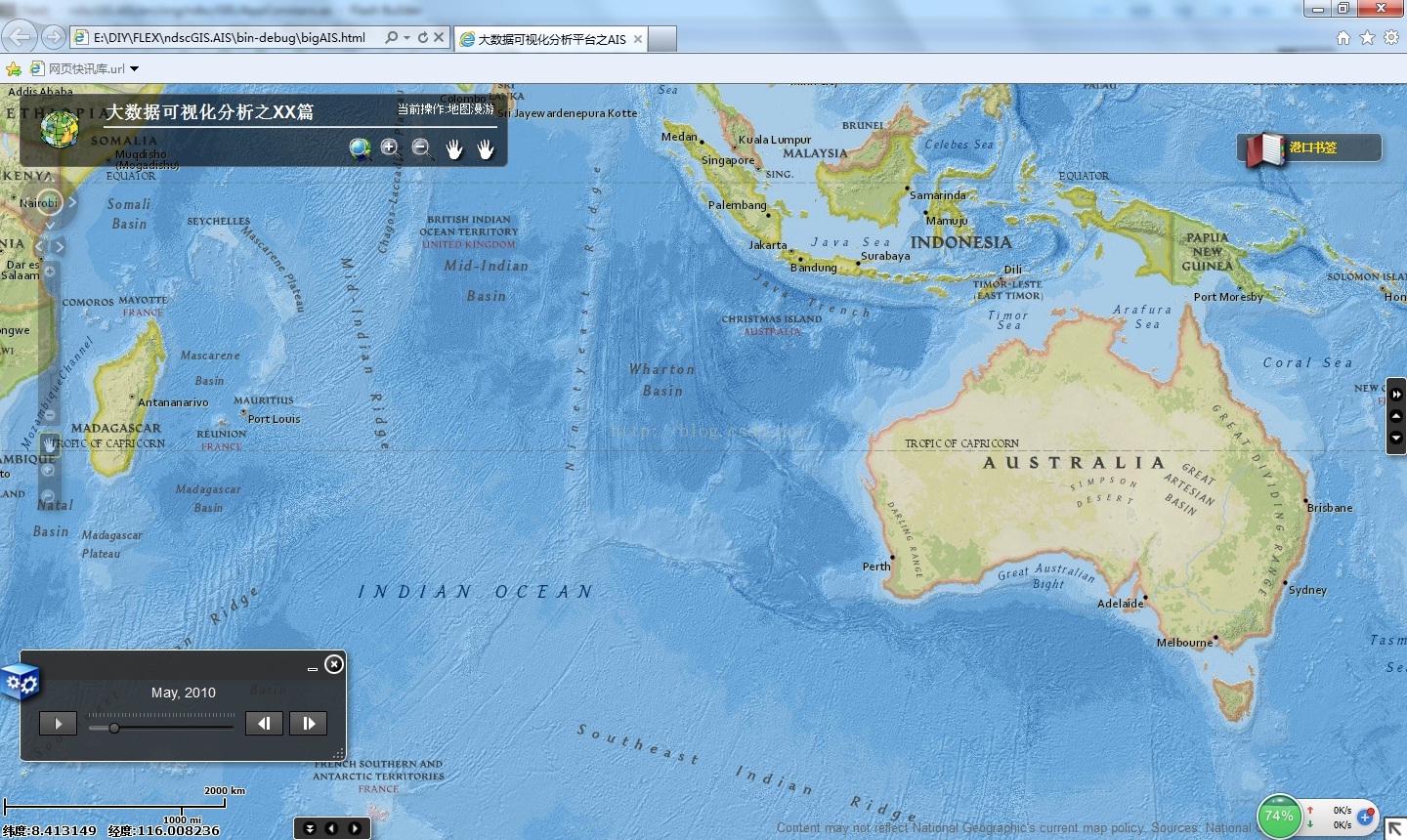Click left arrow on bottom widget bar
The width and height of the screenshot is (1407, 840).
point(332,828)
